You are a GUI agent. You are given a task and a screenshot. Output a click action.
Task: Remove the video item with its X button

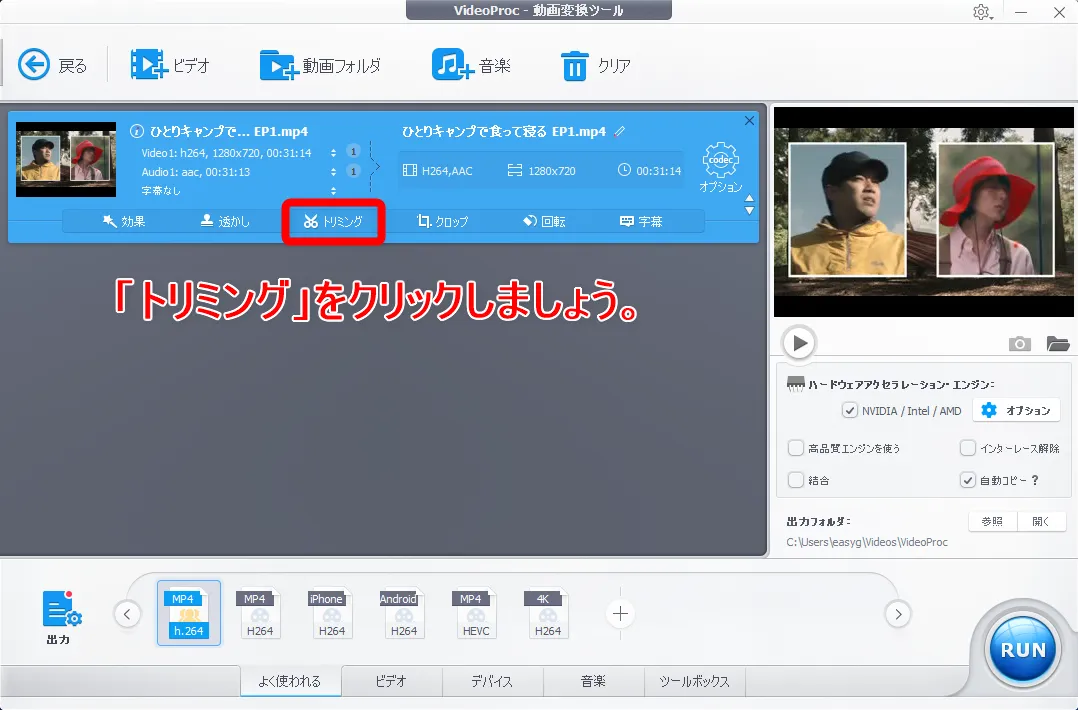click(x=749, y=121)
